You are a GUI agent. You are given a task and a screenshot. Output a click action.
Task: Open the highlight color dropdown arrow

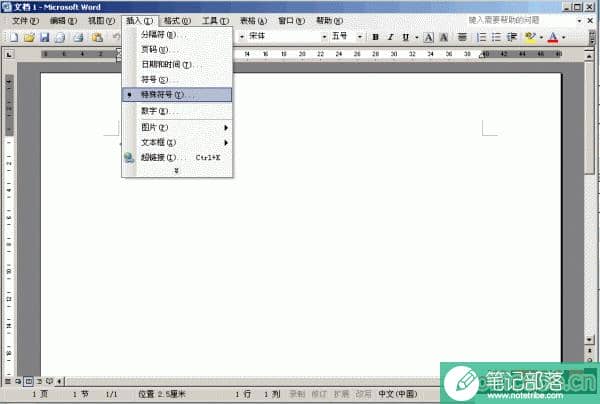pyautogui.click(x=541, y=37)
